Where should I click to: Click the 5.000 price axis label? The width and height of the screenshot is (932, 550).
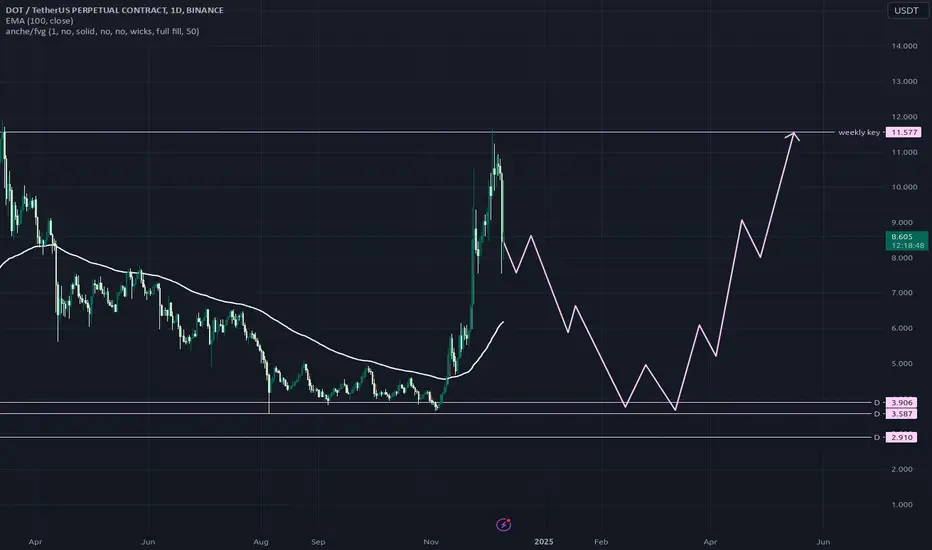click(902, 364)
